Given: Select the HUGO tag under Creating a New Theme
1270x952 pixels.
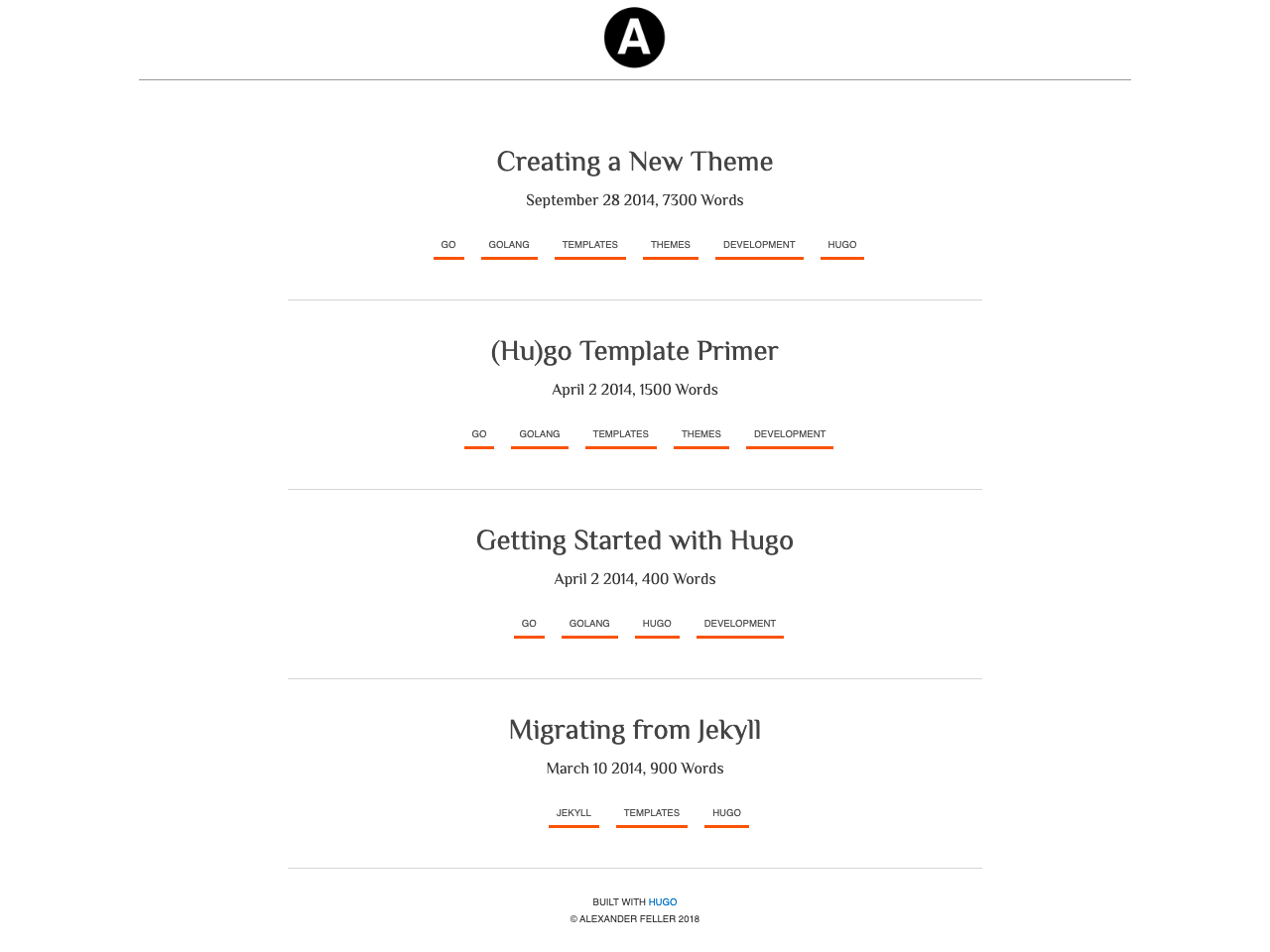Looking at the screenshot, I should [x=841, y=245].
